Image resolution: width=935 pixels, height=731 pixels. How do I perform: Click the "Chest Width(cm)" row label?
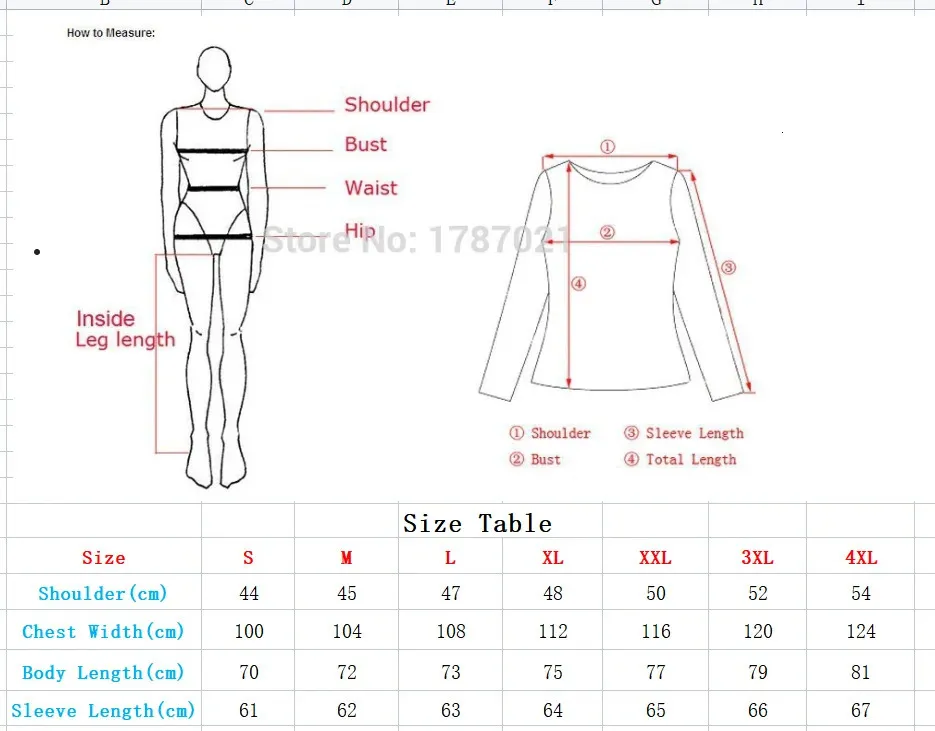(104, 631)
